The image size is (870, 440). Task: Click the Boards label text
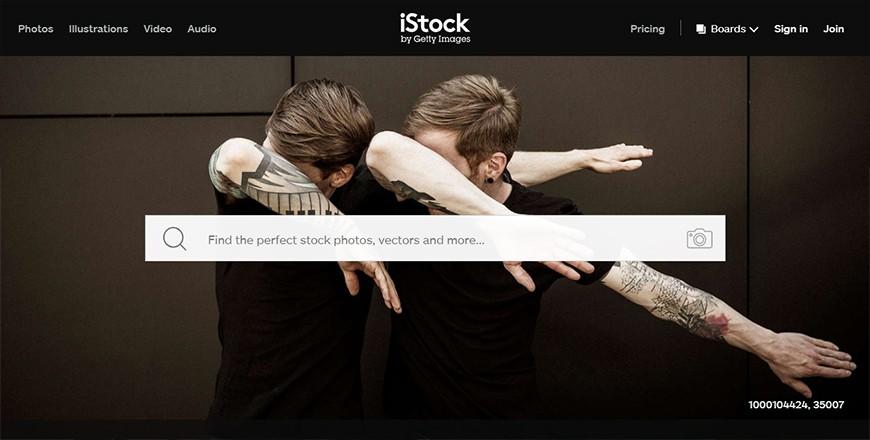pyautogui.click(x=728, y=29)
